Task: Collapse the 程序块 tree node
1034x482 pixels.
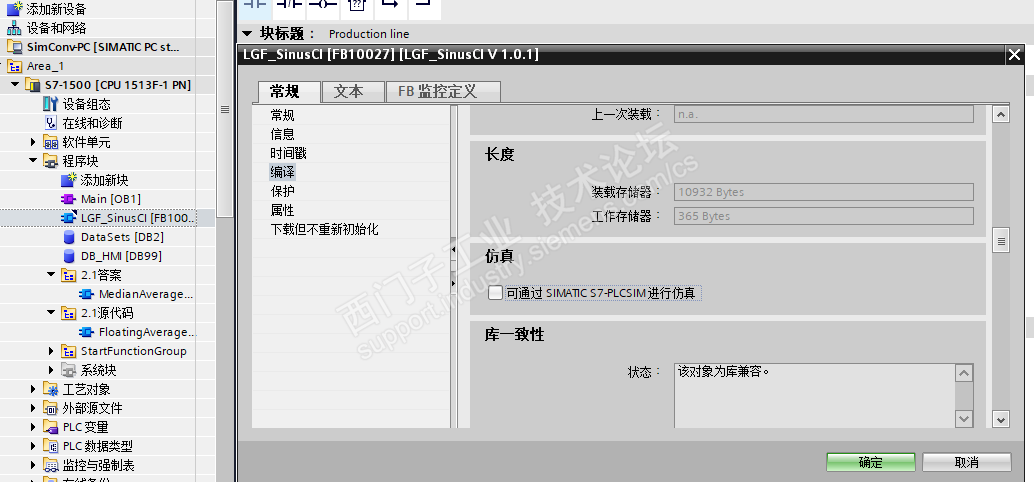Action: [x=34, y=162]
